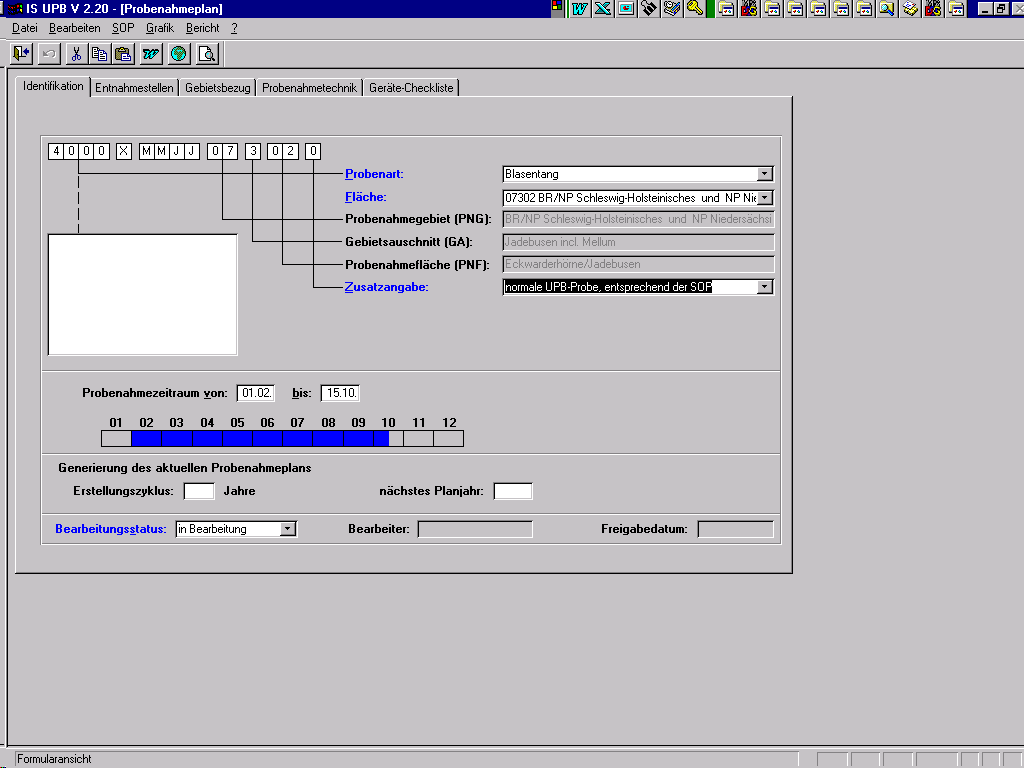Expand the Zusatzangabe dropdown

click(x=765, y=287)
